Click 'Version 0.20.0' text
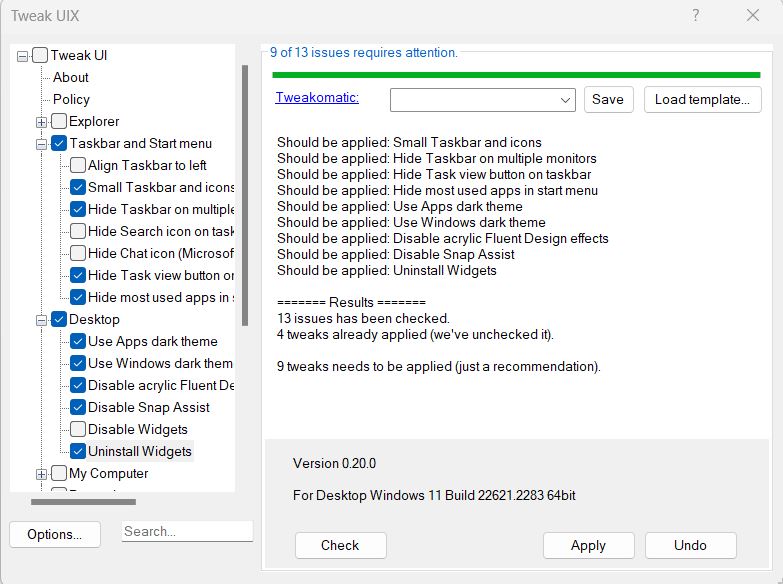This screenshot has width=783, height=584. (x=335, y=463)
